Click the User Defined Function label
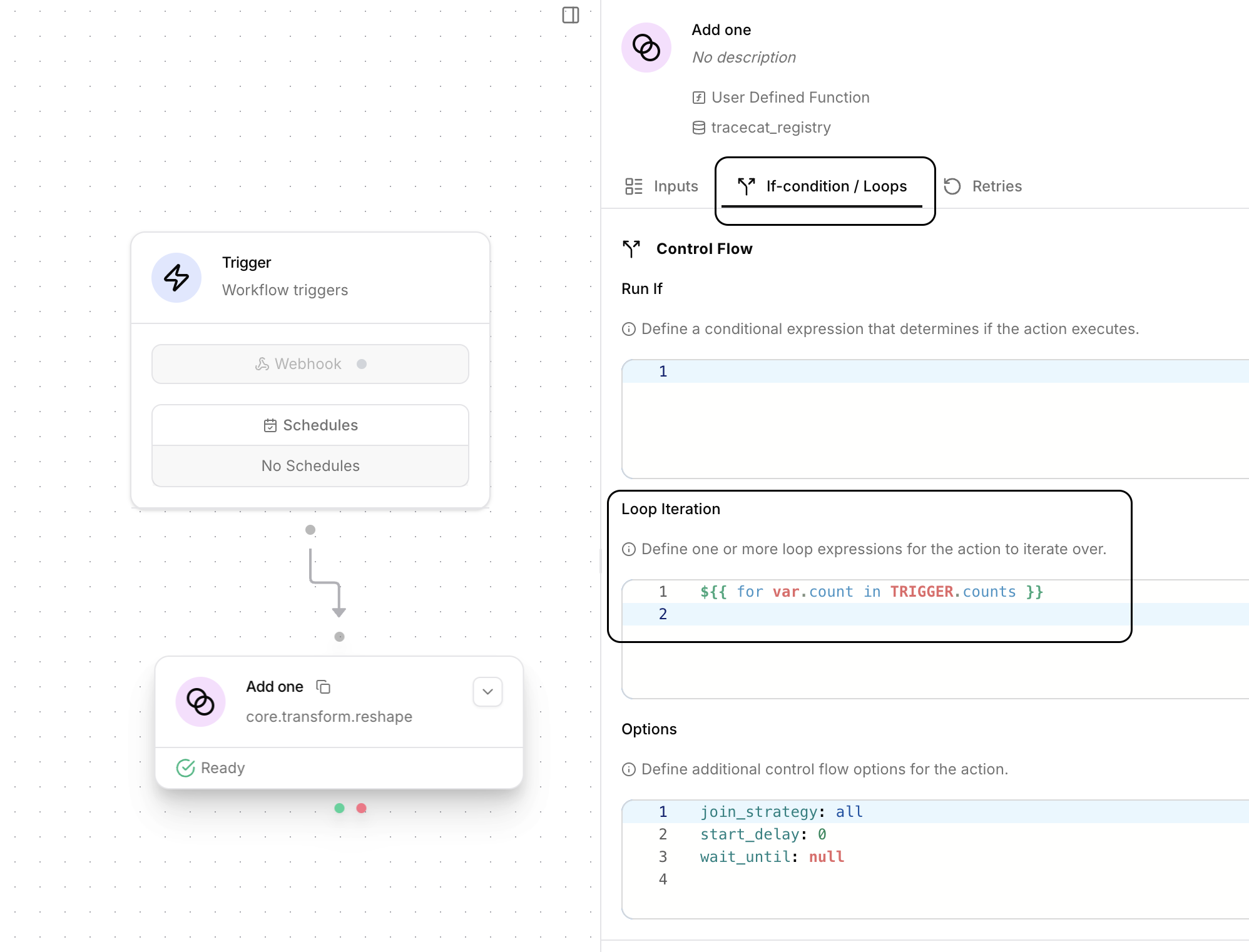This screenshot has width=1249, height=952. pos(790,98)
